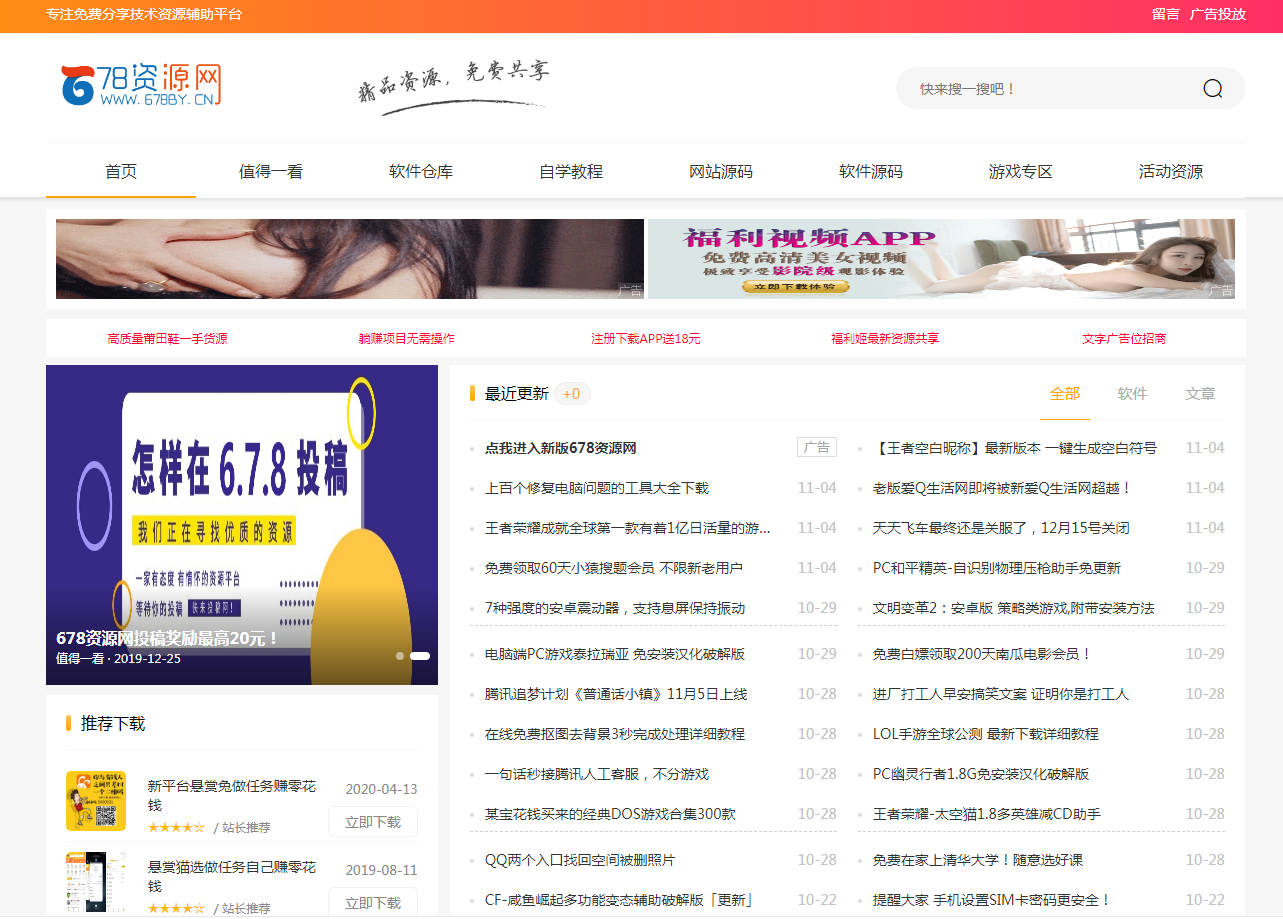
Task: Open the 软件仓库 navigation menu
Action: 421,172
